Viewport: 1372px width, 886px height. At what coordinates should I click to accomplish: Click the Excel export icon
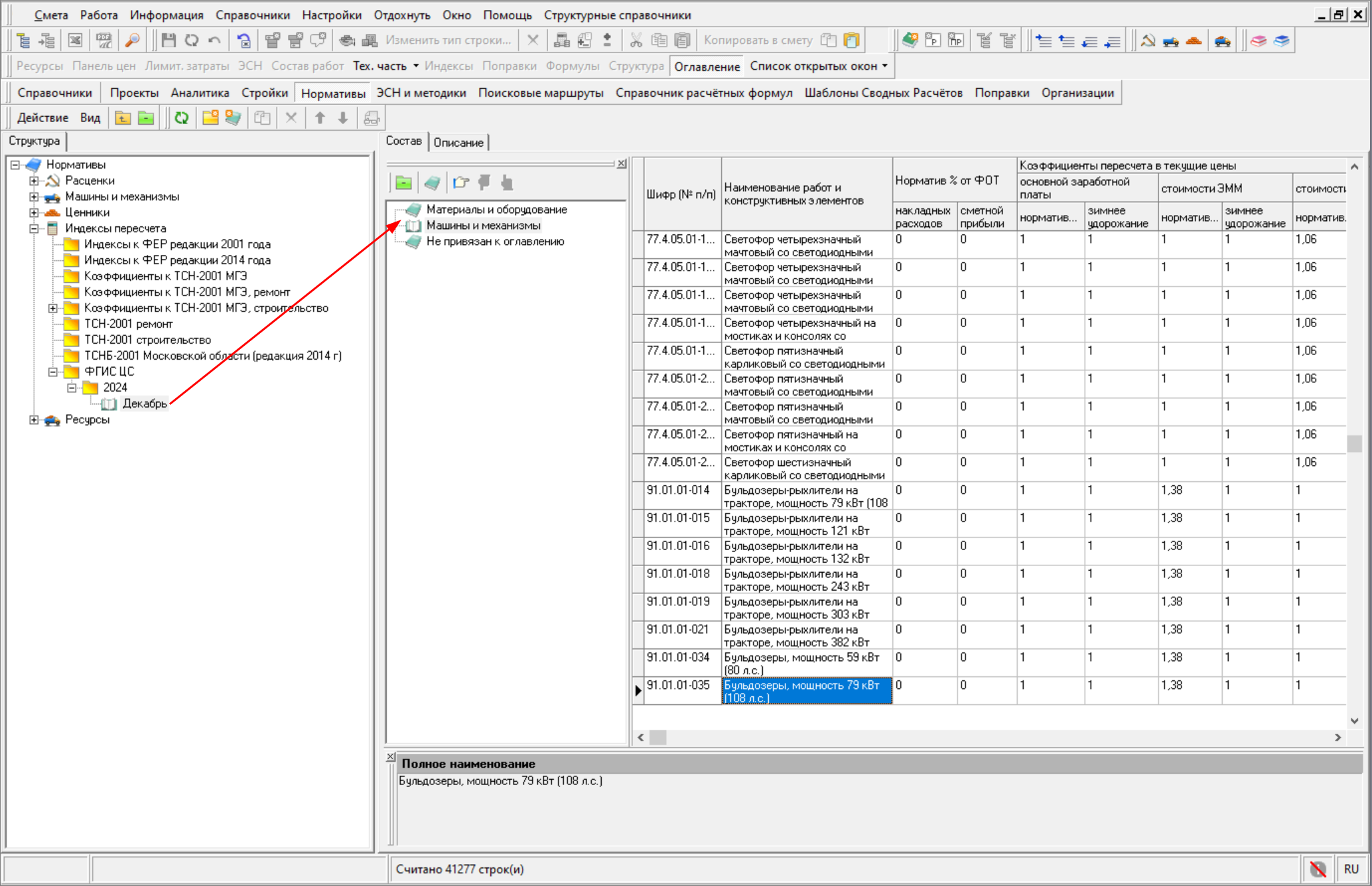(x=76, y=40)
